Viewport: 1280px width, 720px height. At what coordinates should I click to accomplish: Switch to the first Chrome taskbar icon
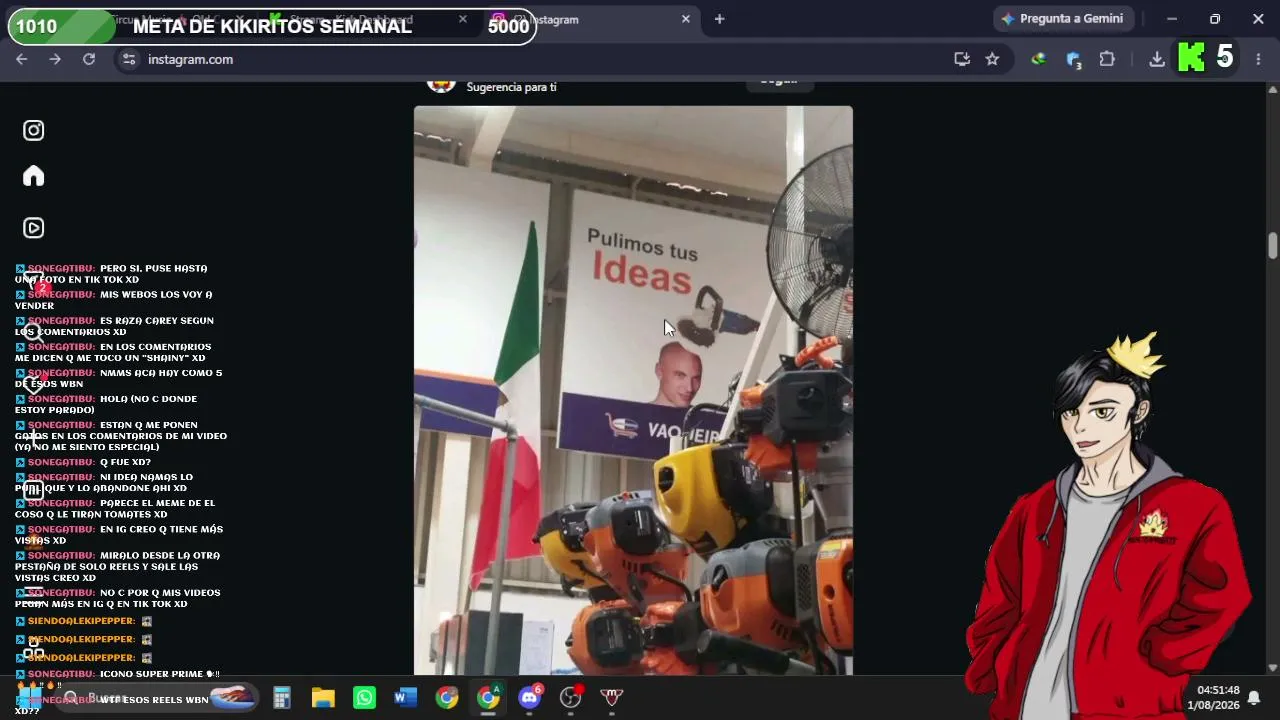point(447,697)
